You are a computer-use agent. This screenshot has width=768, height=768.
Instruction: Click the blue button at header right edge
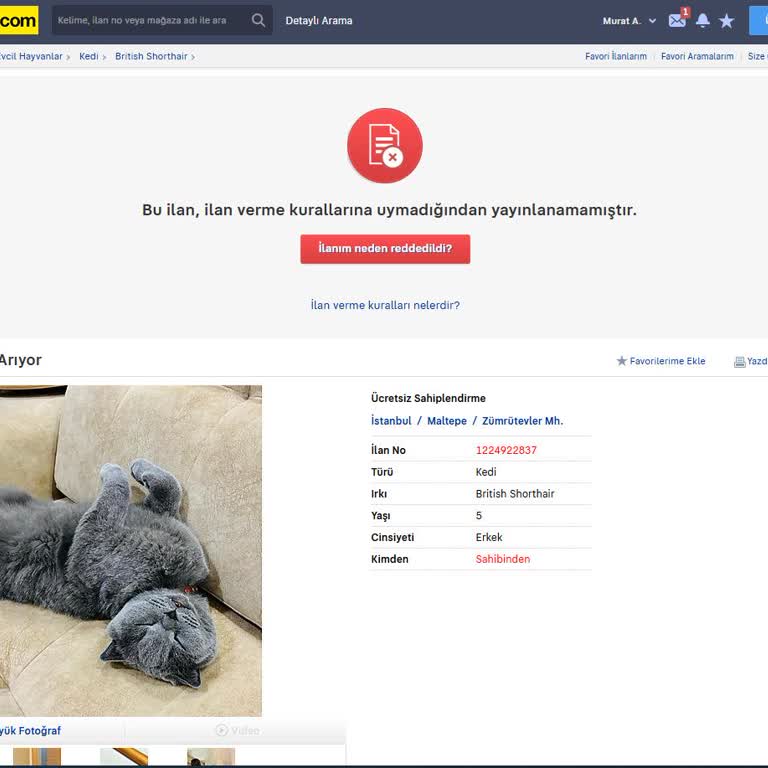point(758,21)
